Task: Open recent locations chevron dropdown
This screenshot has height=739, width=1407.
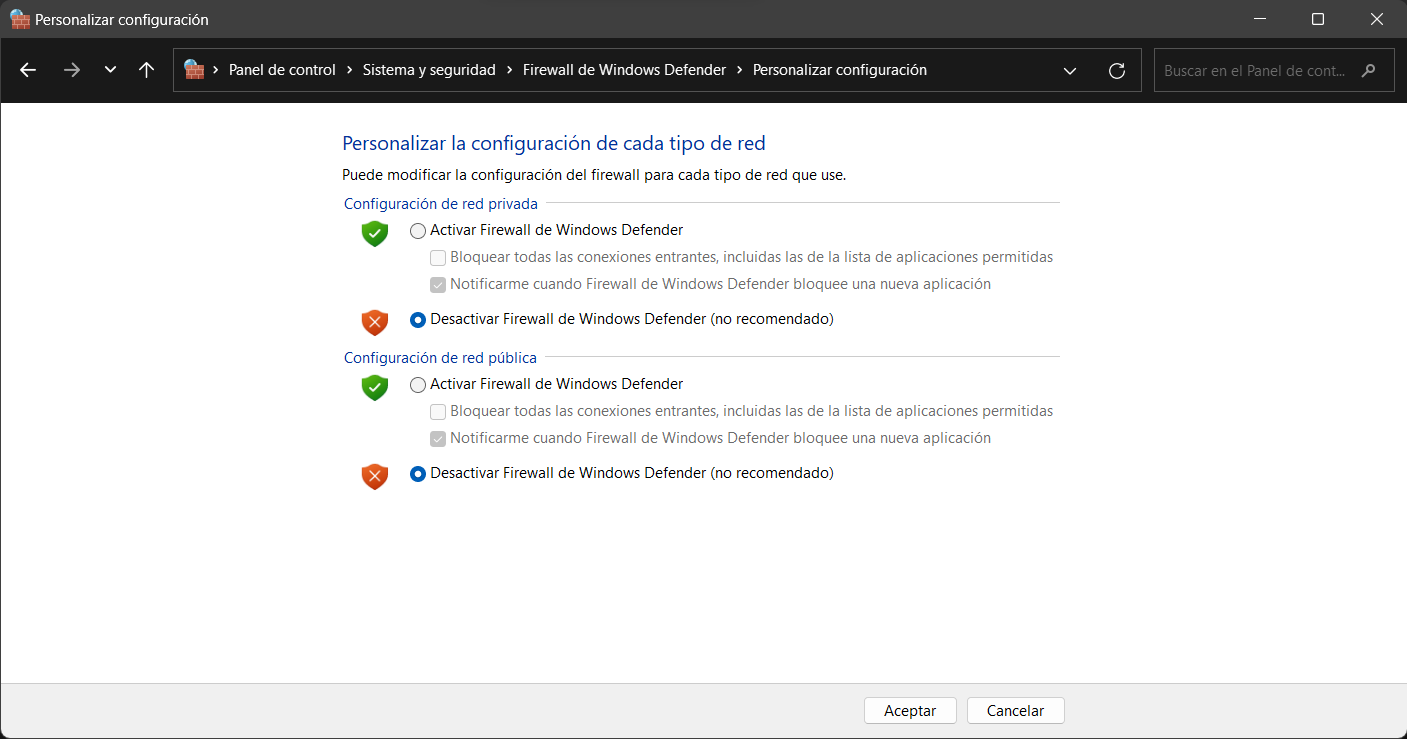Action: (110, 70)
